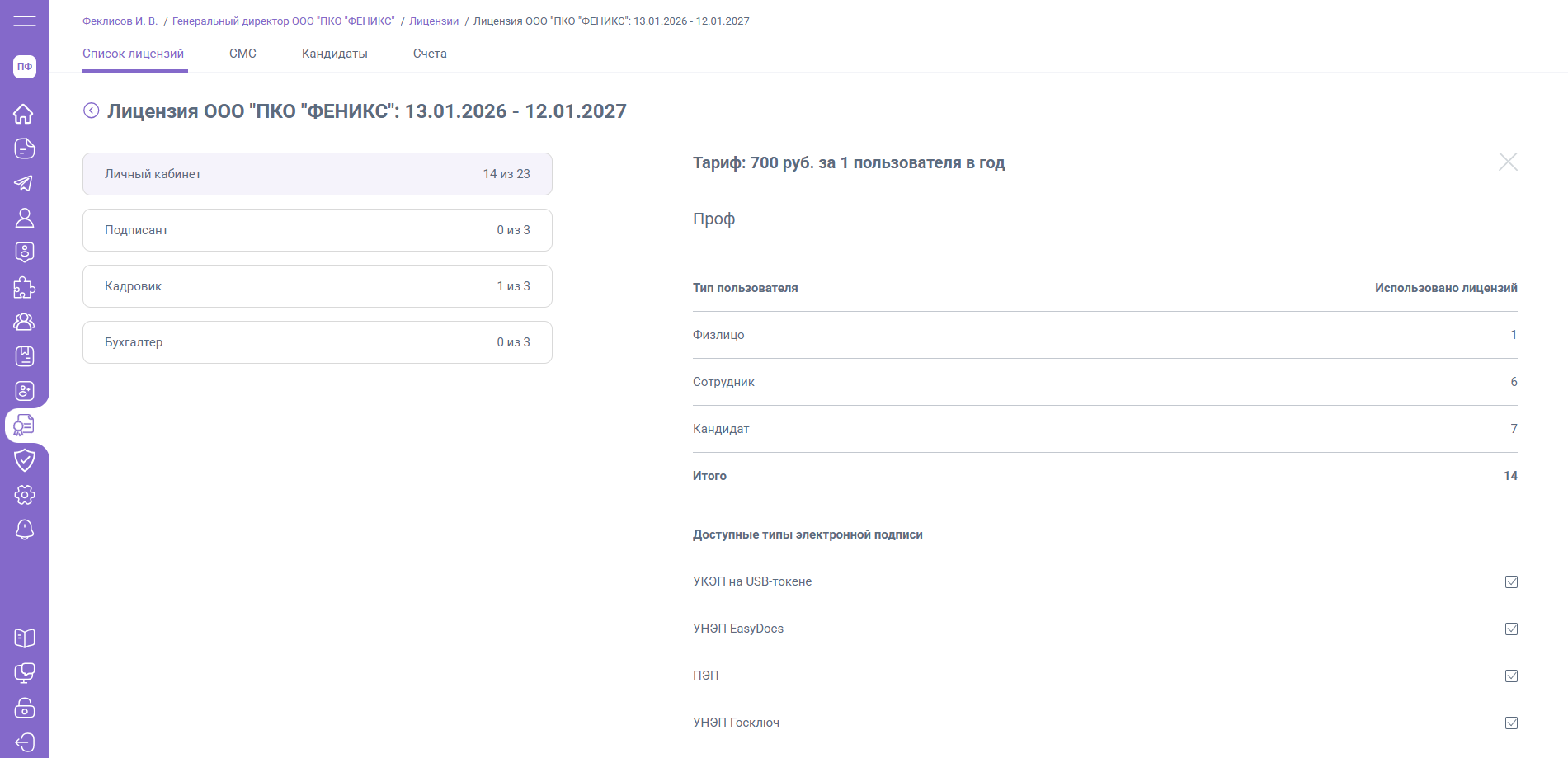Toggle УНЭП Госключ checkbox
The width and height of the screenshot is (1568, 758).
(x=1511, y=723)
